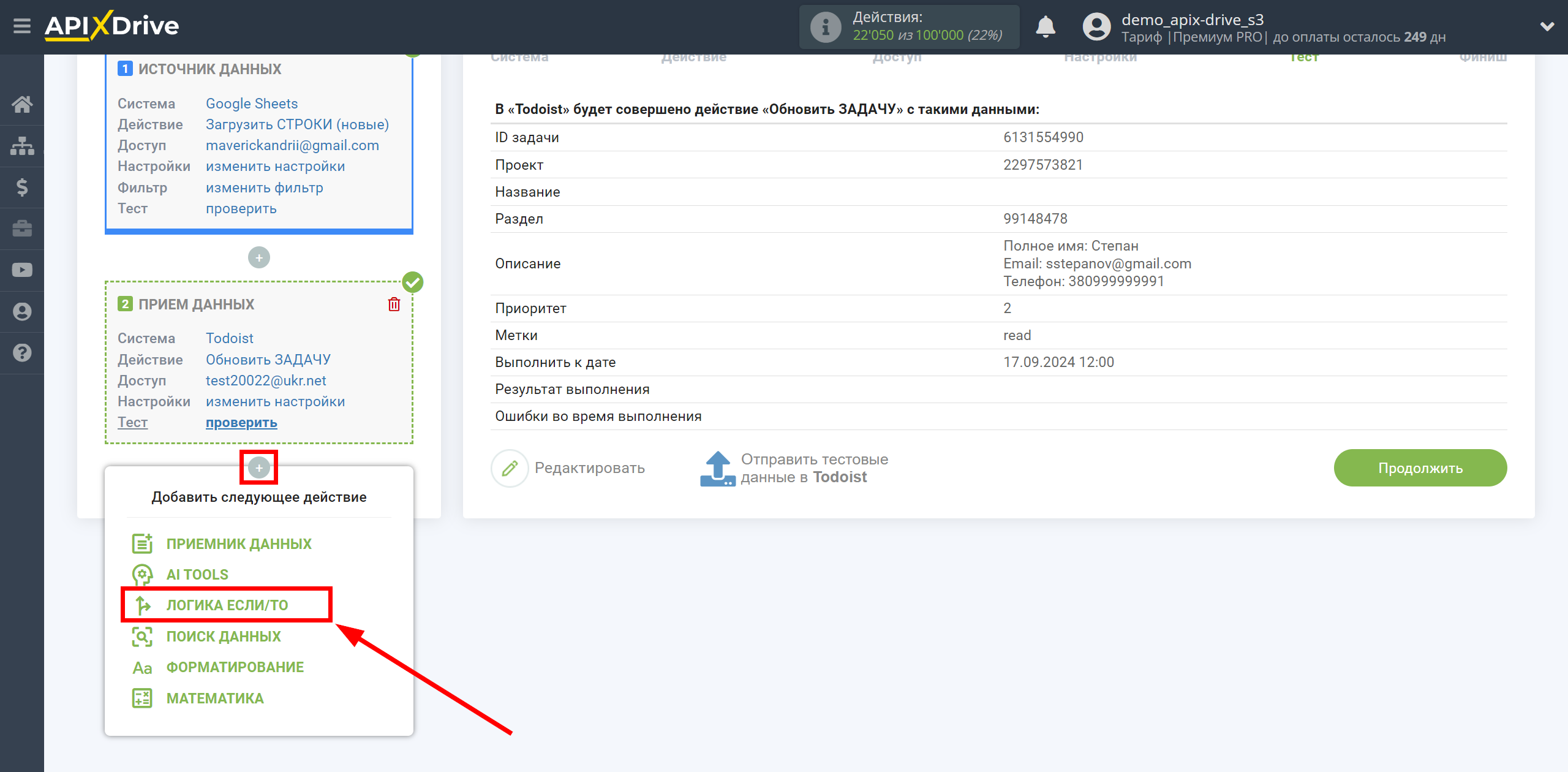Go to Home in sidebar

[22, 104]
